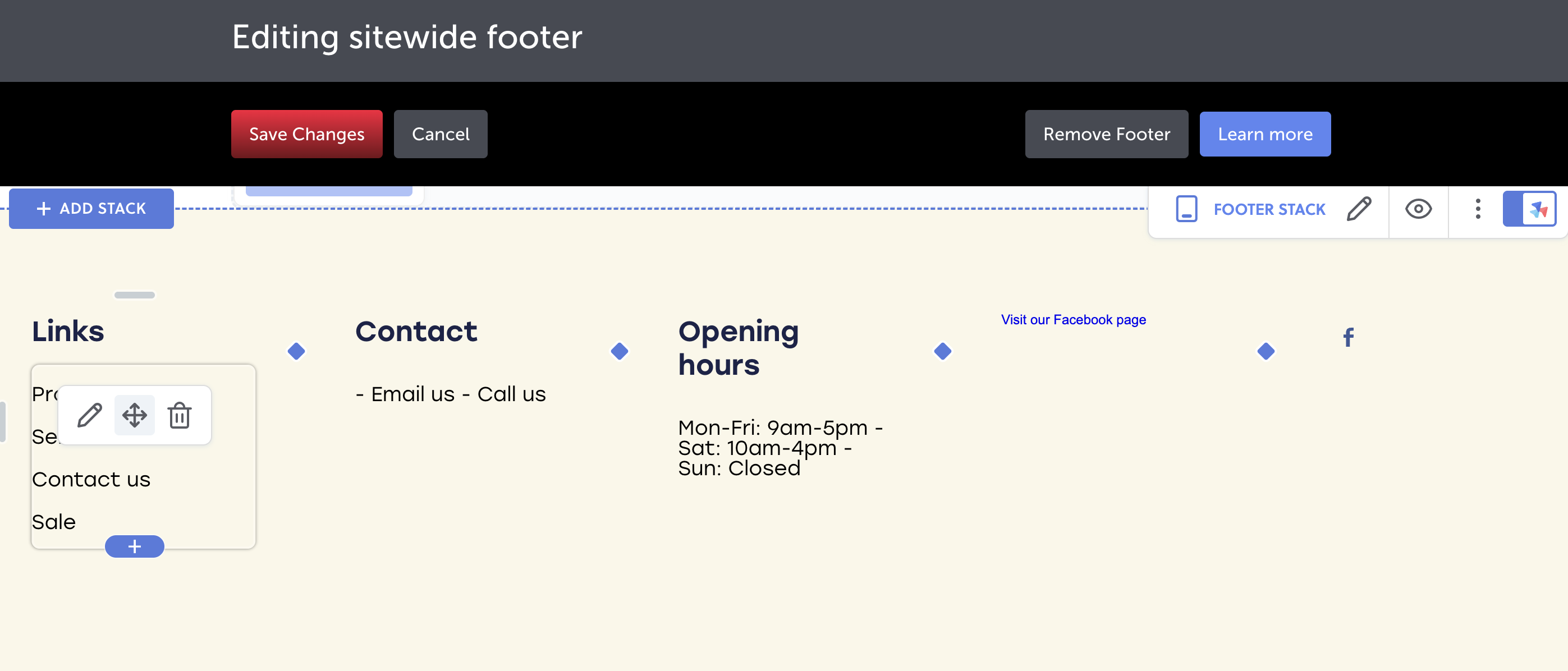This screenshot has height=671, width=1568.
Task: Click Save Changes button
Action: [x=307, y=134]
